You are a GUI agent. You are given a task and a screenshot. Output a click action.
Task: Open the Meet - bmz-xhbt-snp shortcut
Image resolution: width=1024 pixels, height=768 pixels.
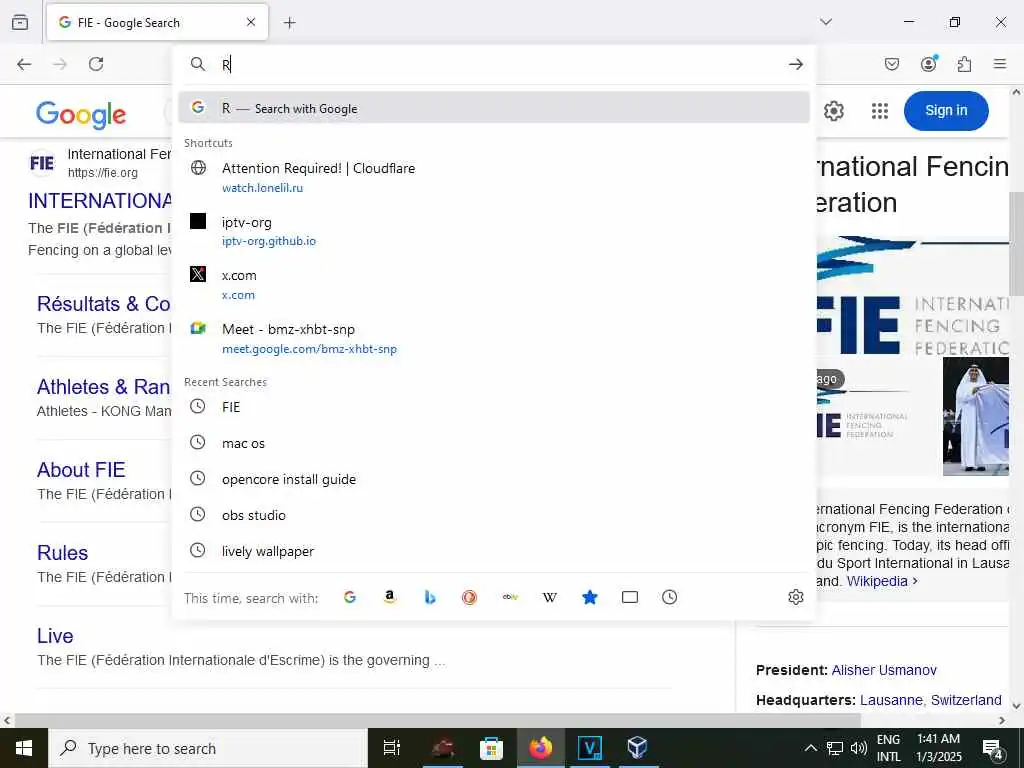pos(494,338)
